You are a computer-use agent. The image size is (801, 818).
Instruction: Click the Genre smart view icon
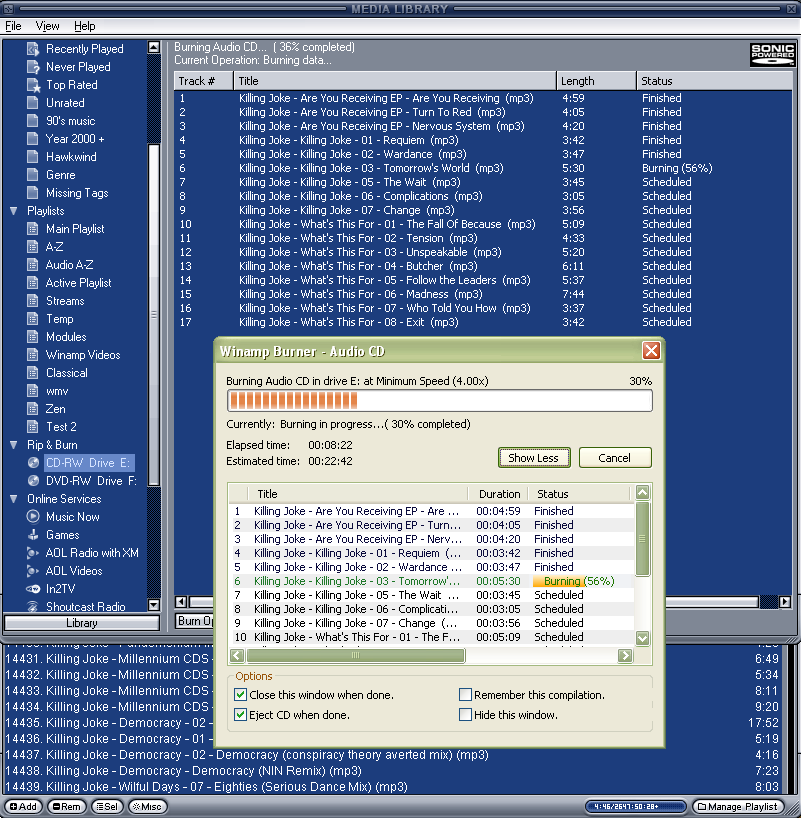pyautogui.click(x=33, y=175)
